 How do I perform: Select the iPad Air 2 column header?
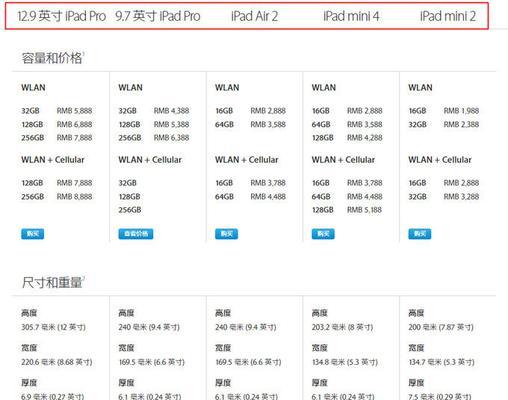[254, 16]
